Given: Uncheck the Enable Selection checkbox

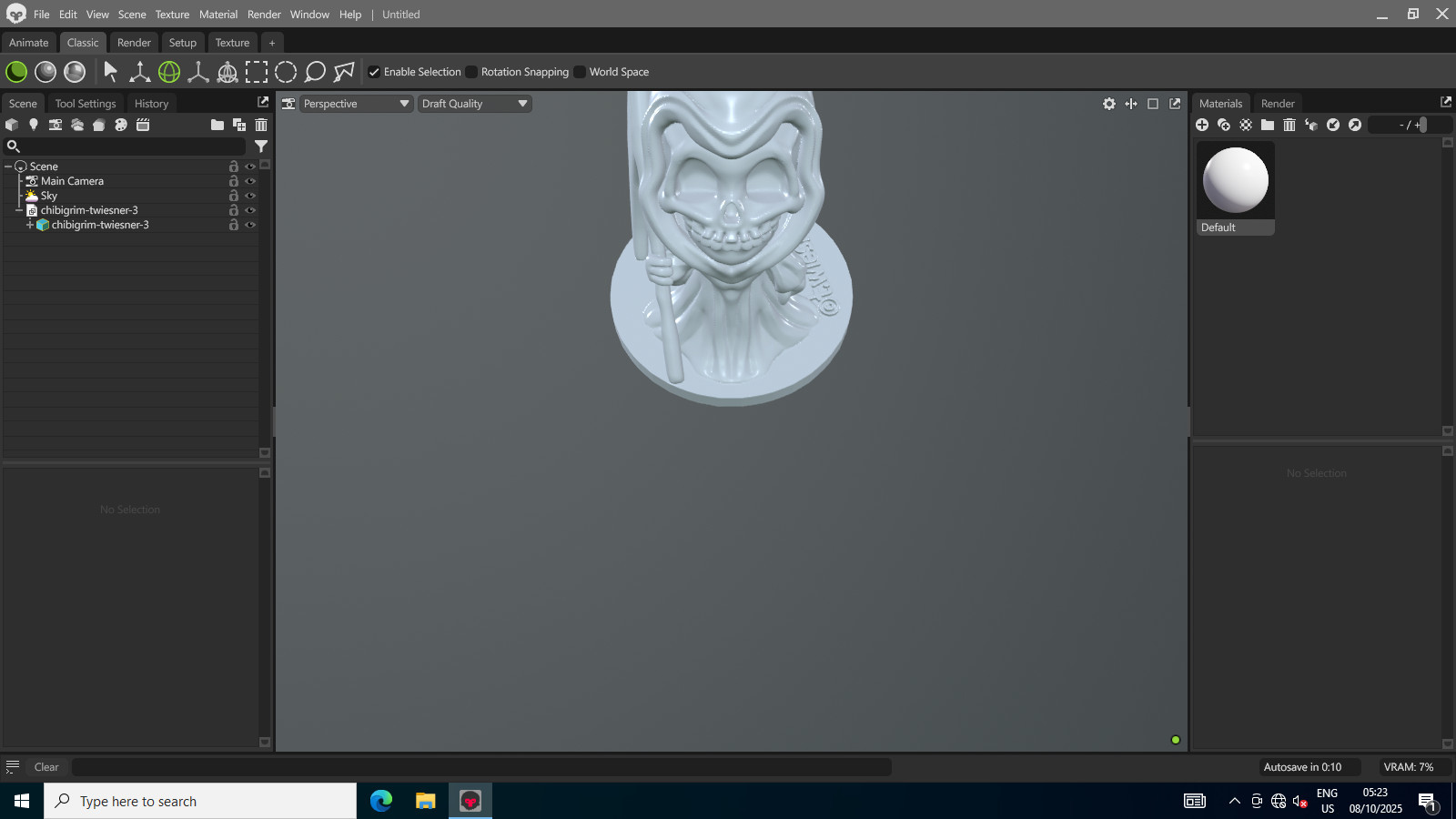Looking at the screenshot, I should click(374, 72).
